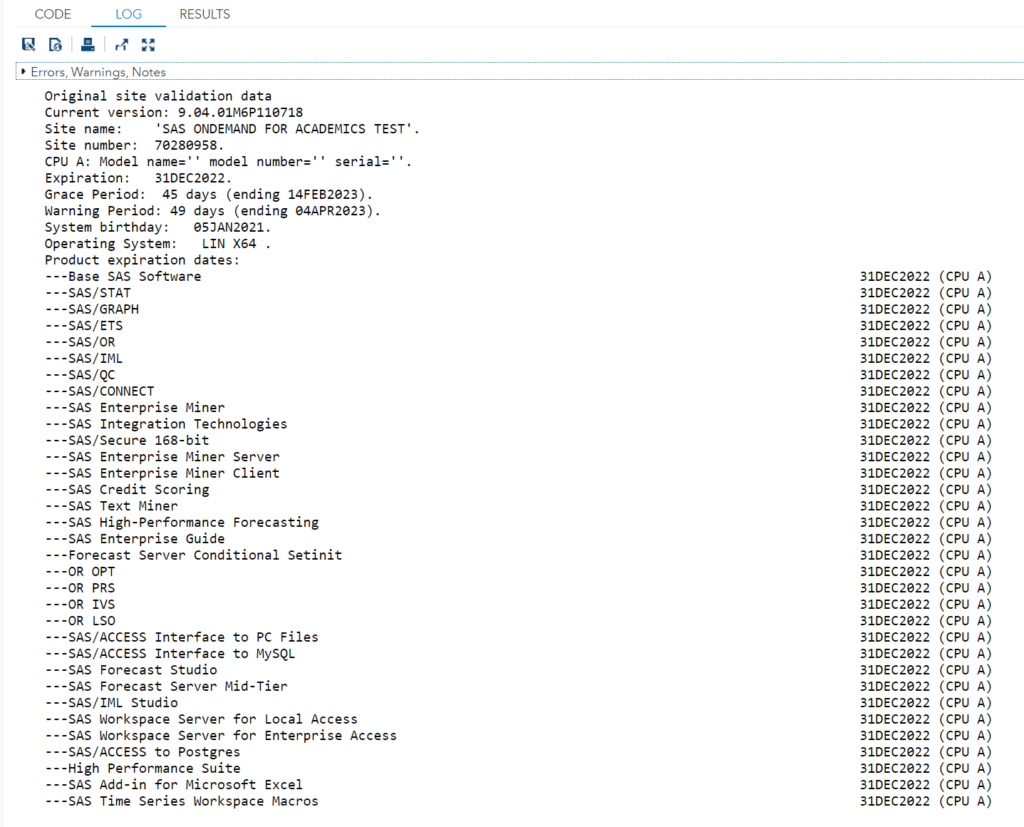Click the SAS Enterprise Miner product line
The image size is (1024, 827).
coord(134,407)
